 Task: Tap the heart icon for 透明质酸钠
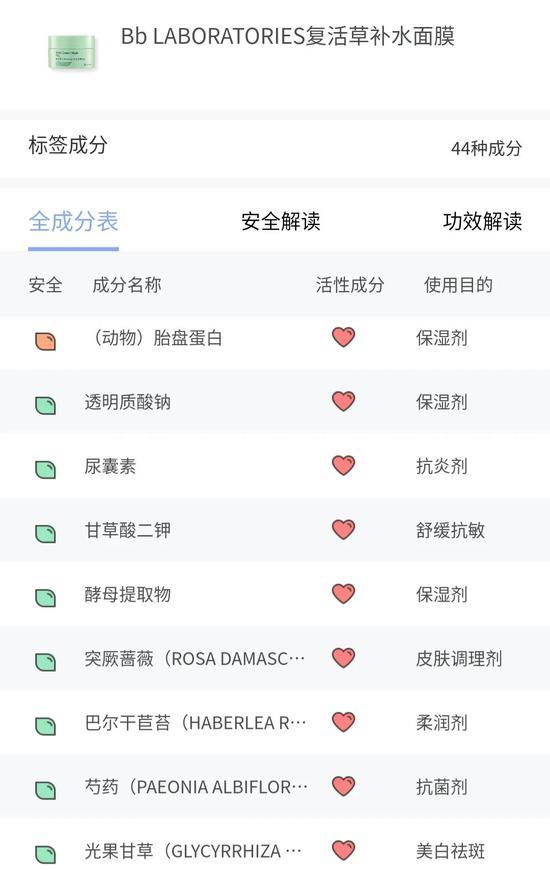pyautogui.click(x=344, y=401)
